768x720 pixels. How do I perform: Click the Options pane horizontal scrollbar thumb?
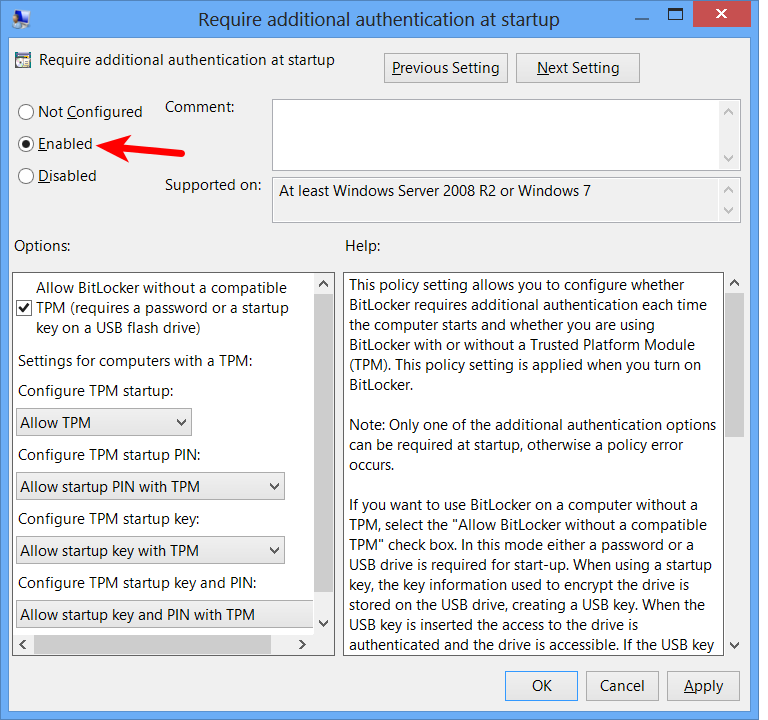[152, 644]
